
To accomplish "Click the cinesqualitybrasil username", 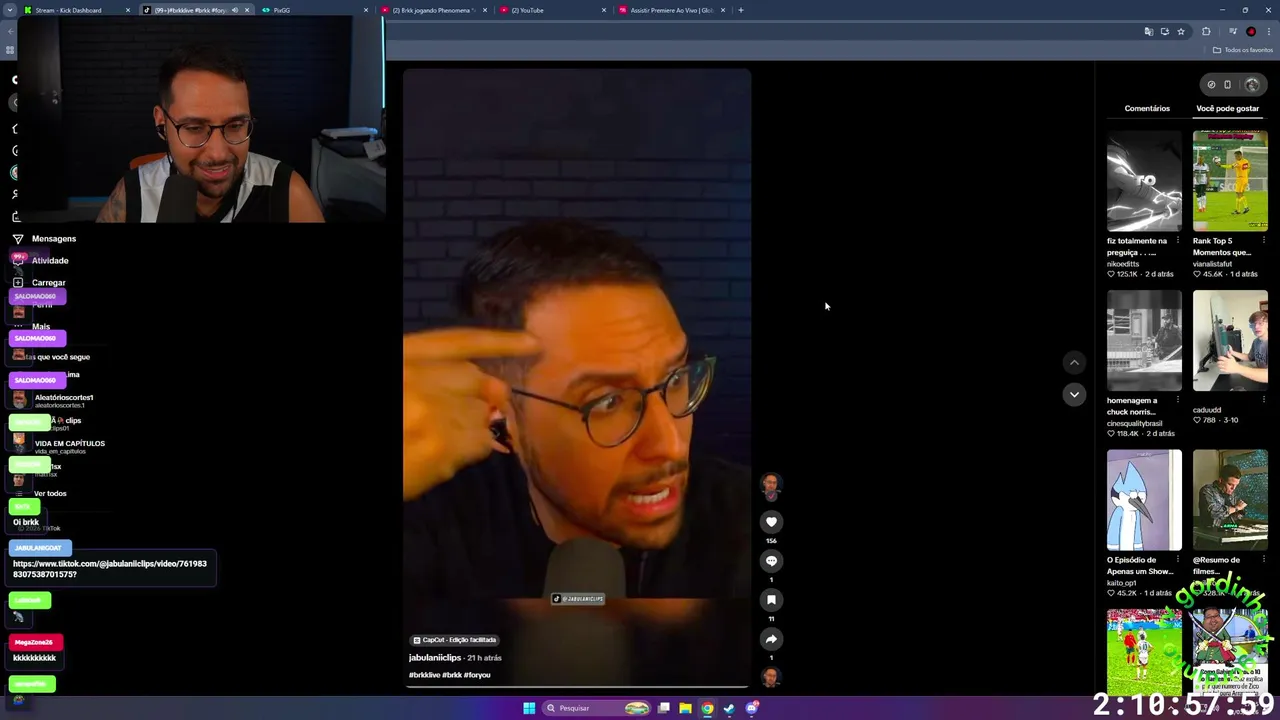I will point(1134,423).
